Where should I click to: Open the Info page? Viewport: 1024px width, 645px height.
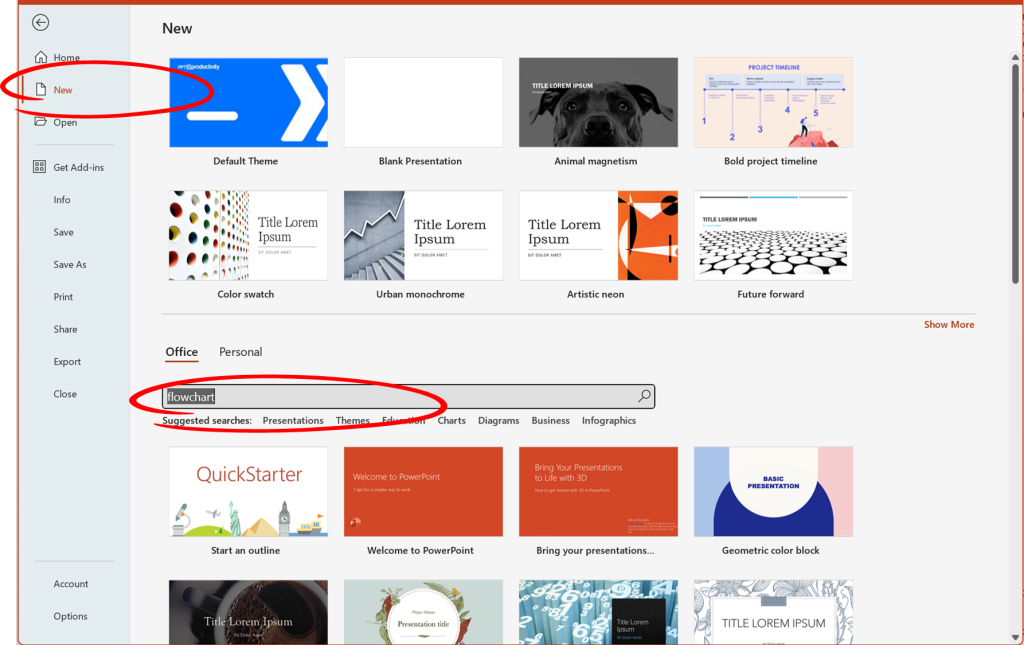62,200
